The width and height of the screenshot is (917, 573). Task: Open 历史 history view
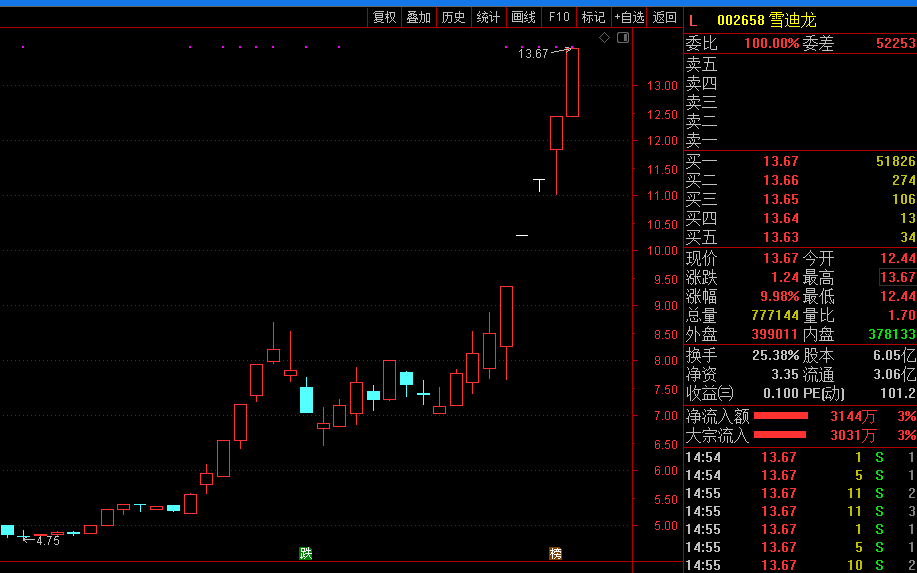click(453, 17)
